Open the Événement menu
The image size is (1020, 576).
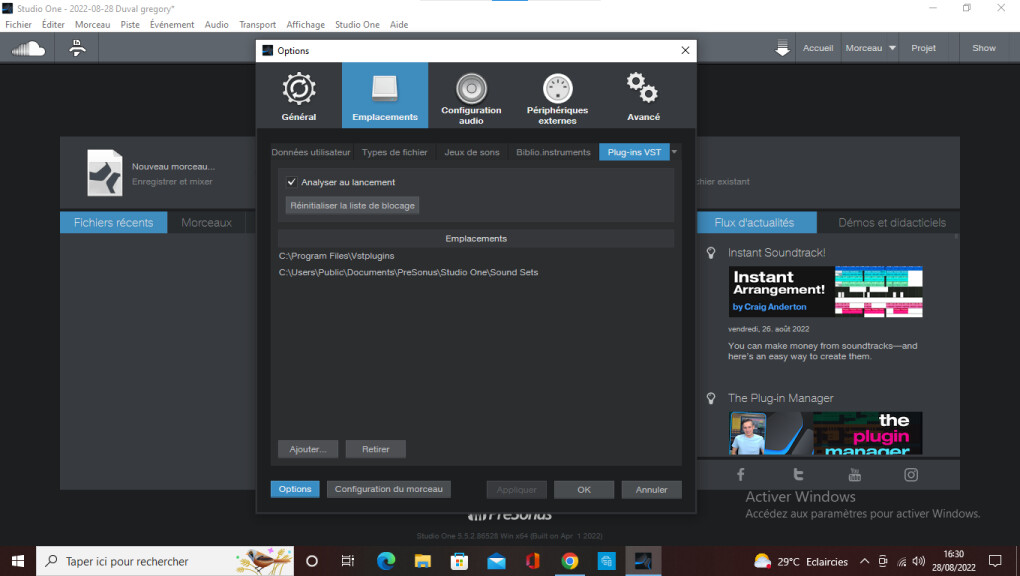tap(172, 25)
